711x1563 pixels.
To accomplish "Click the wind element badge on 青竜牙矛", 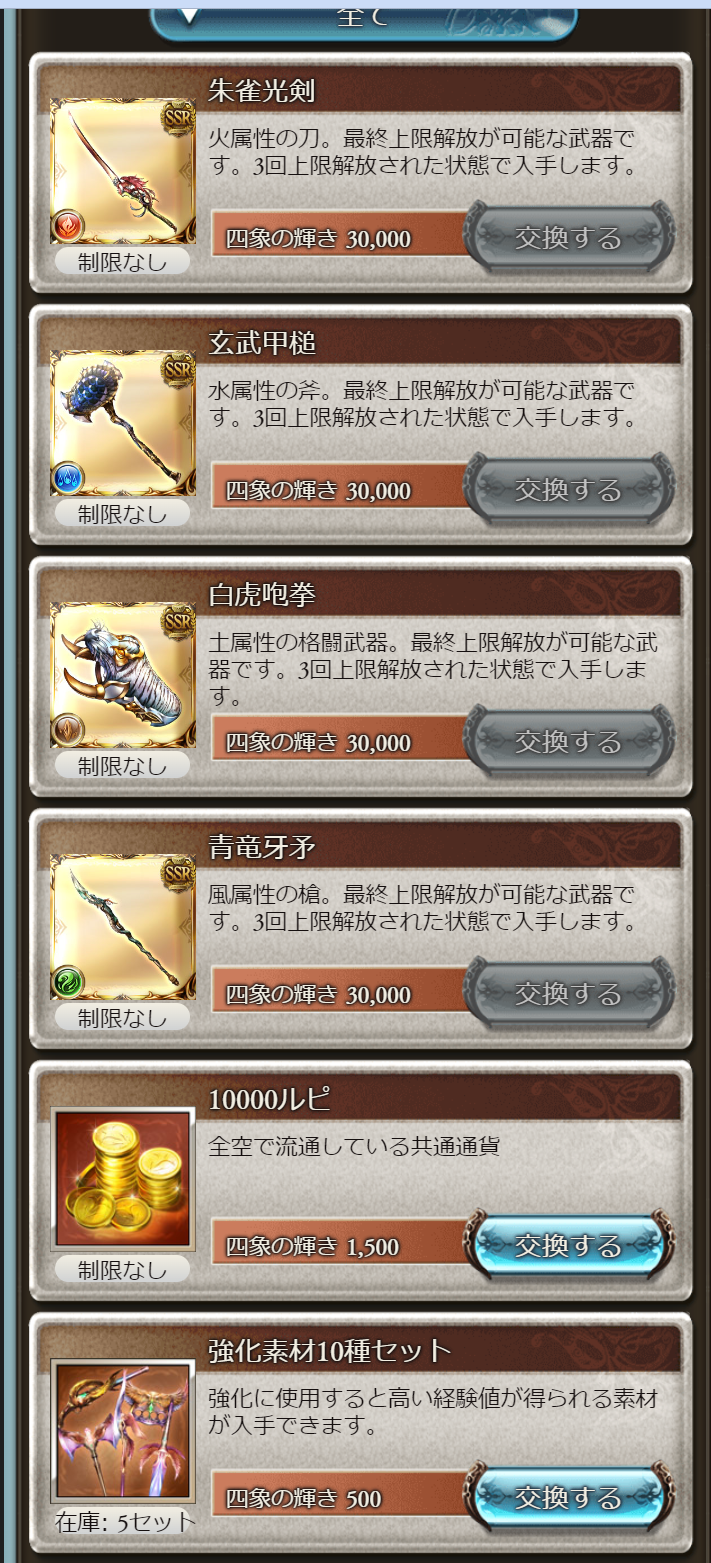I will point(68,982).
